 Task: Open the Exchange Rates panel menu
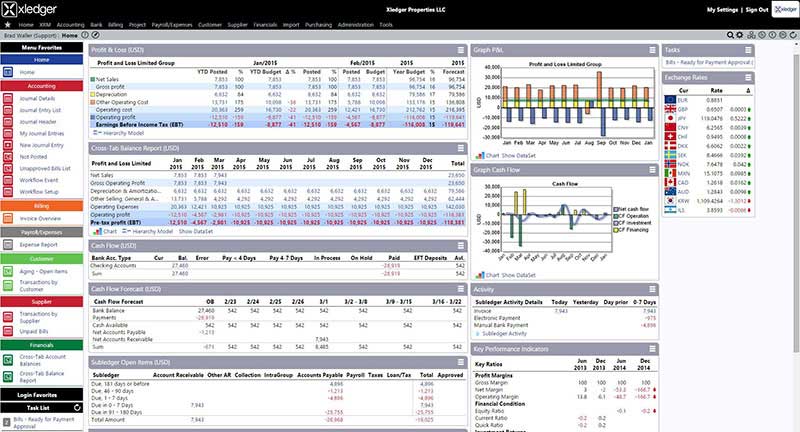pos(748,78)
